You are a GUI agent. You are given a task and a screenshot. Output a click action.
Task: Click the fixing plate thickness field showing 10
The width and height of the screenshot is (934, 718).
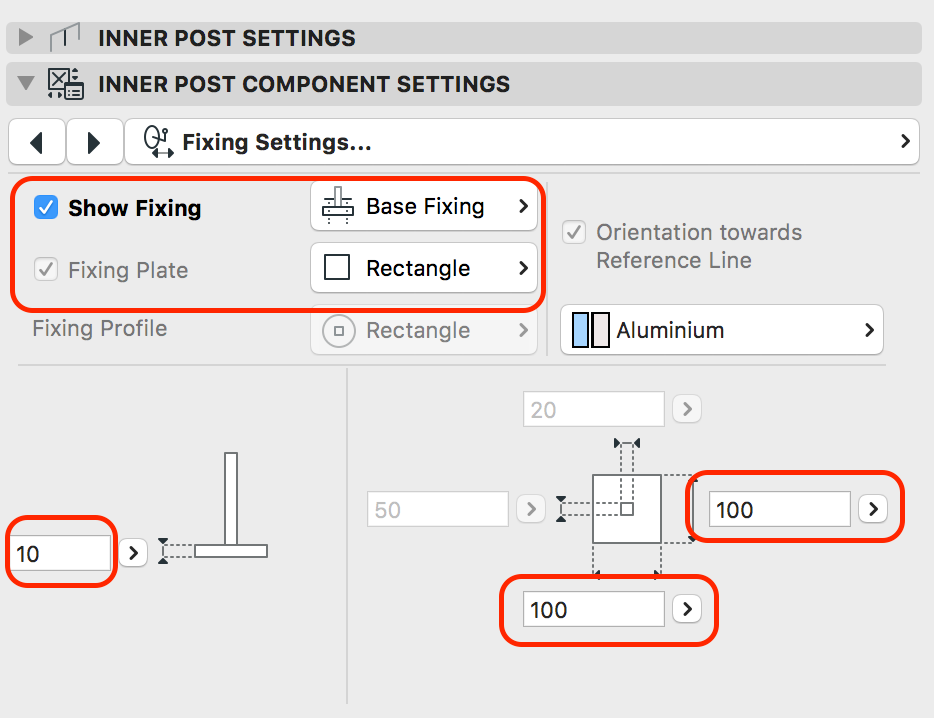click(61, 553)
